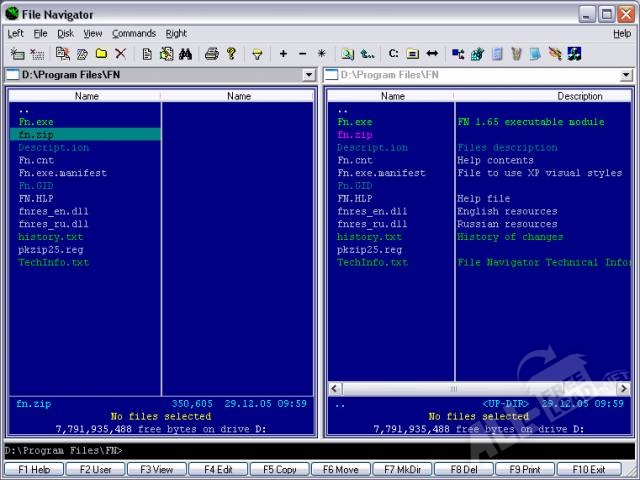Click the printer icon in toolbar

coord(212,54)
